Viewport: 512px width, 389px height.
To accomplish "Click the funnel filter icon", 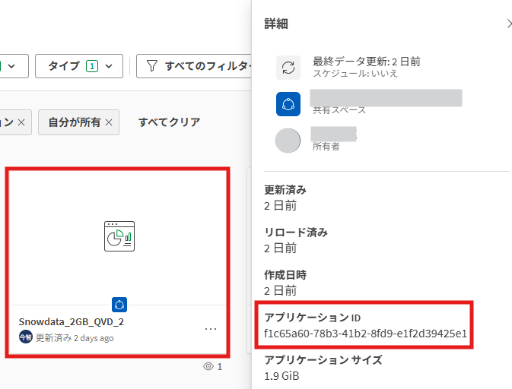I will click(x=152, y=66).
